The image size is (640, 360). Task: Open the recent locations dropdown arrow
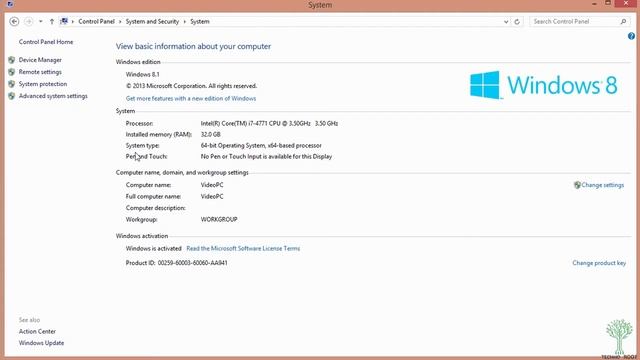pyautogui.click(x=40, y=21)
